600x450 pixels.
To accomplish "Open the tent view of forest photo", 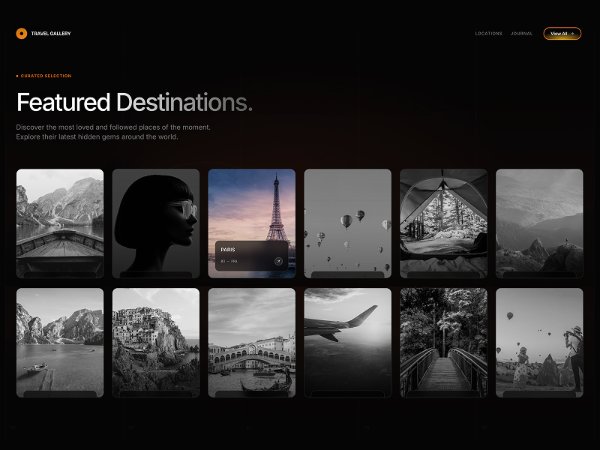I will (x=444, y=223).
